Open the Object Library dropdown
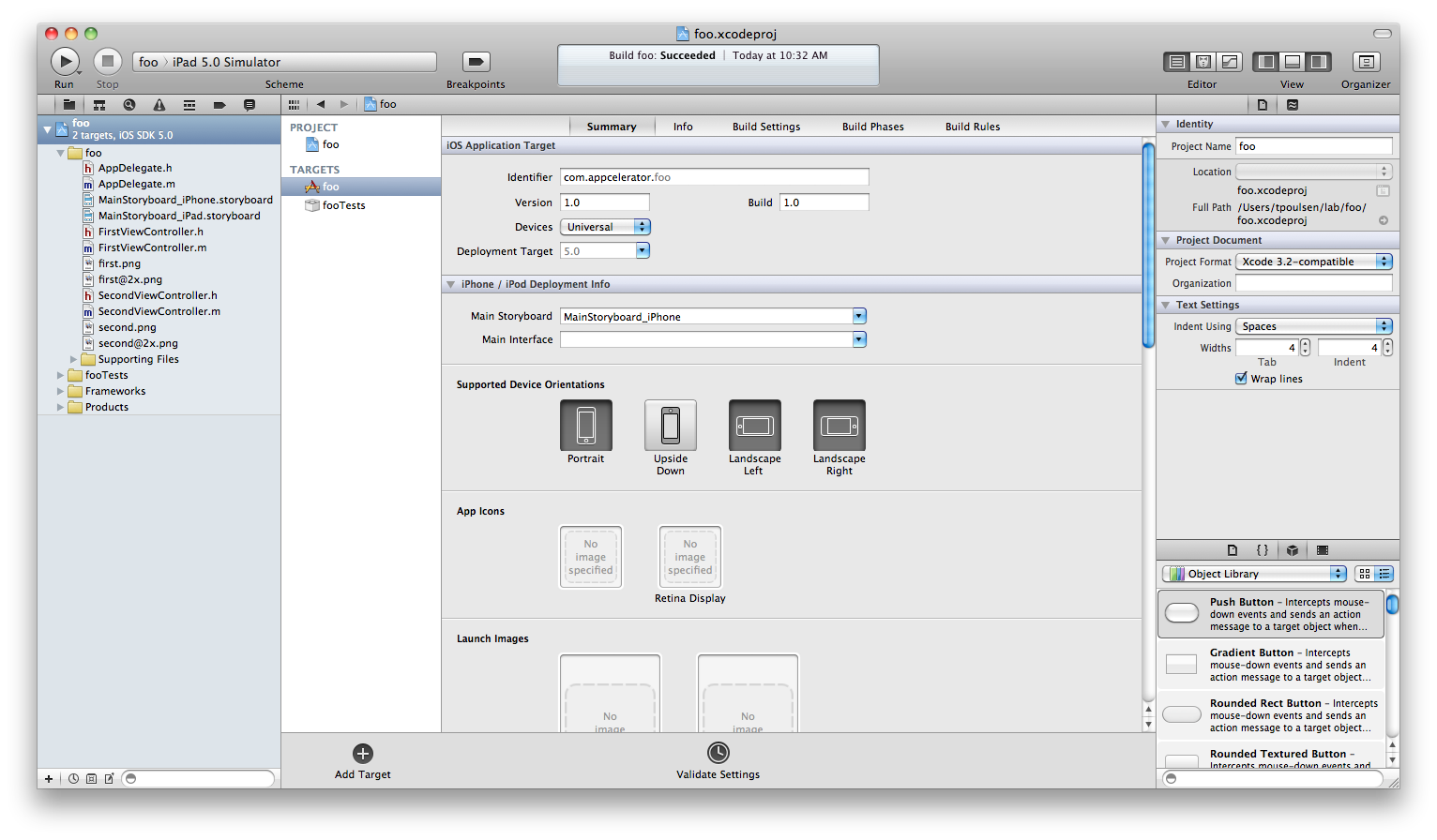This screenshot has width=1437, height=840. pos(1255,574)
